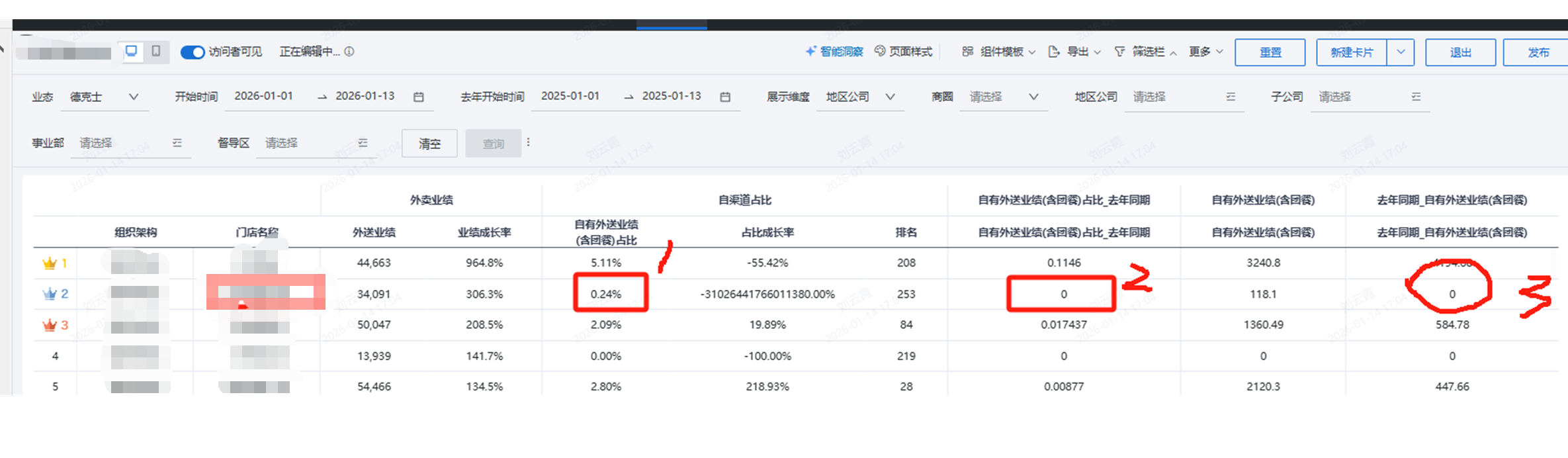The width and height of the screenshot is (1568, 458).
Task: Click the blue crown rank 2 icon
Action: [x=50, y=293]
